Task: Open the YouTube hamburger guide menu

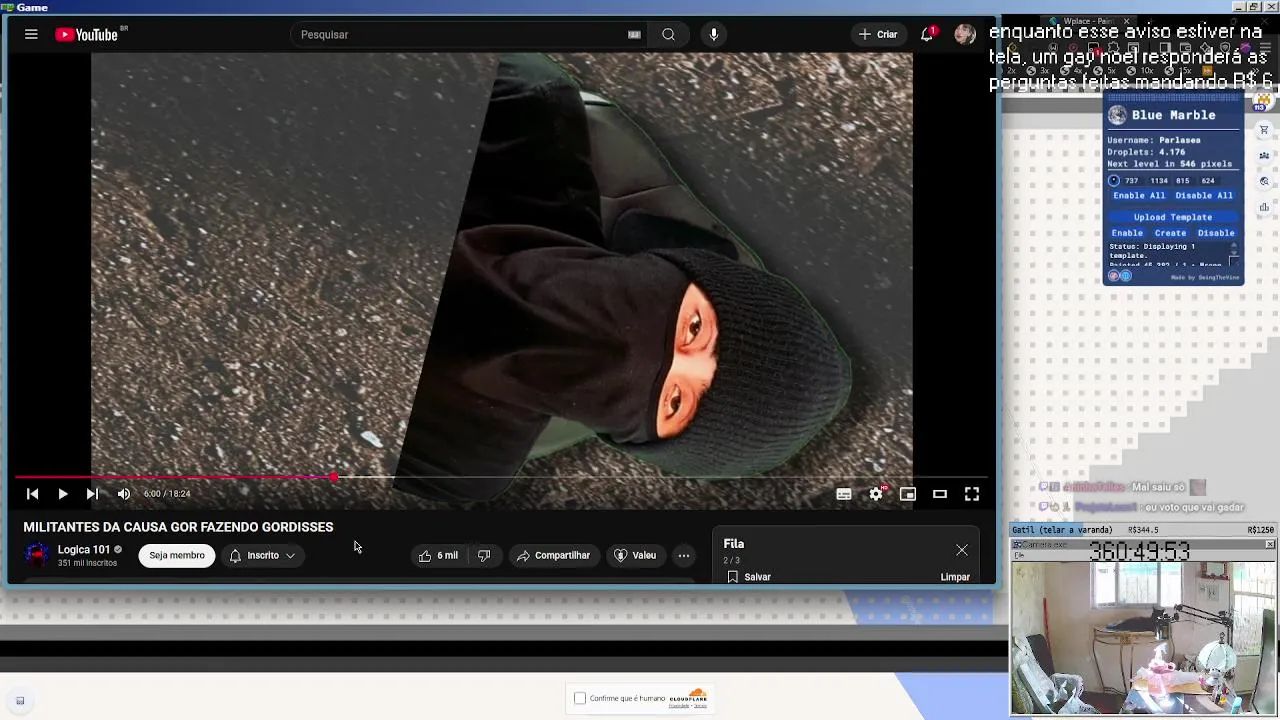Action: click(31, 34)
